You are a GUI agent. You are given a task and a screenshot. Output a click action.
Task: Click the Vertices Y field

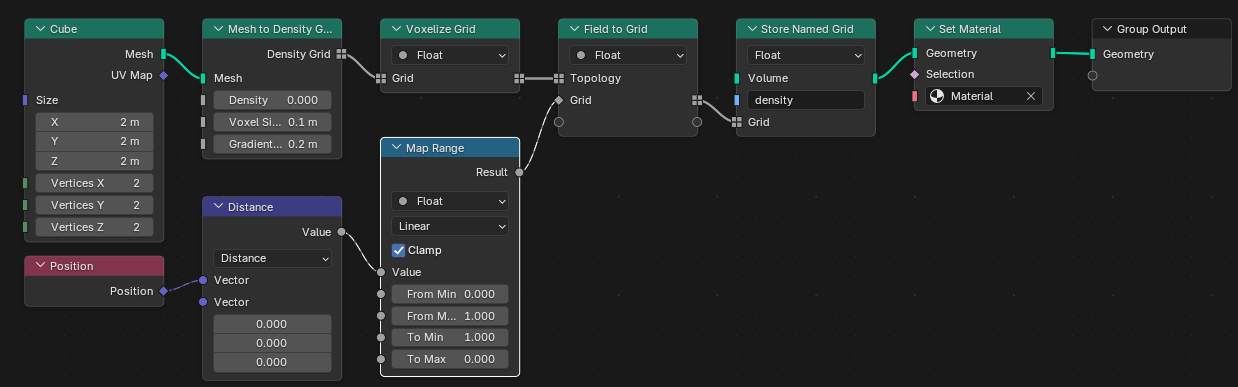click(x=94, y=205)
